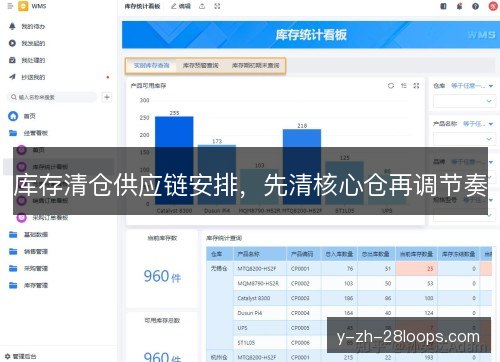Open 我的待办 with the bell icon
Image resolution: width=500 pixels, height=362 pixels.
pyautogui.click(x=28, y=26)
